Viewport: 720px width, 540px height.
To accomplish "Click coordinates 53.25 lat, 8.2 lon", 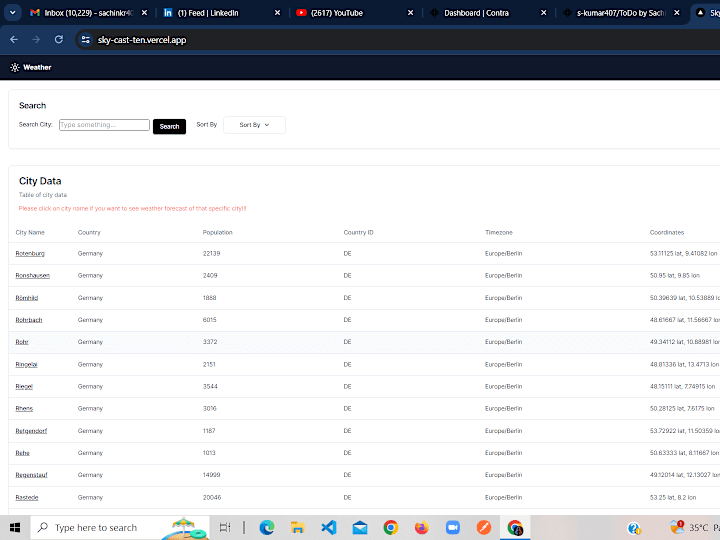I will point(673,498).
